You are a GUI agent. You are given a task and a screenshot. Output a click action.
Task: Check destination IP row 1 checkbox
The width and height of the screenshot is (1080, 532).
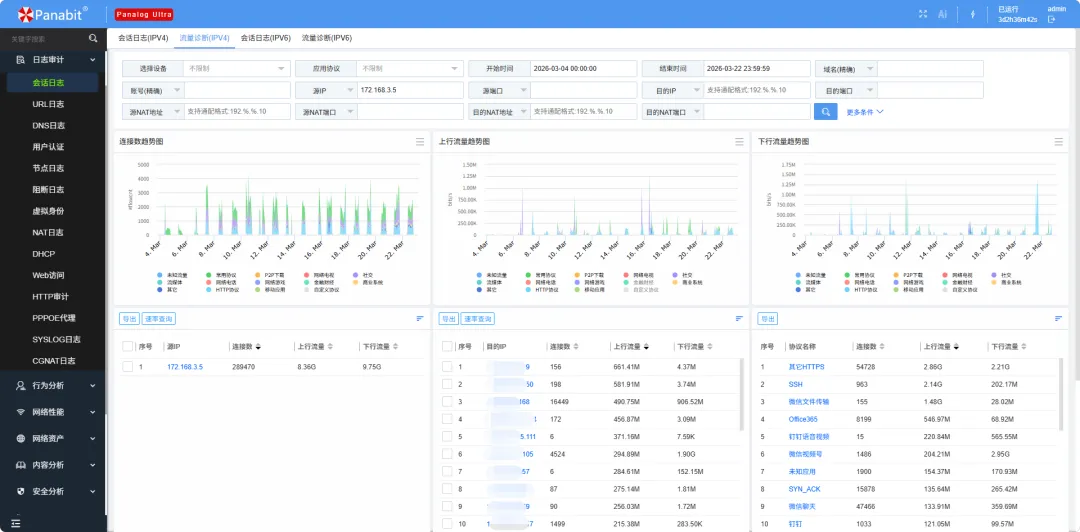point(447,367)
